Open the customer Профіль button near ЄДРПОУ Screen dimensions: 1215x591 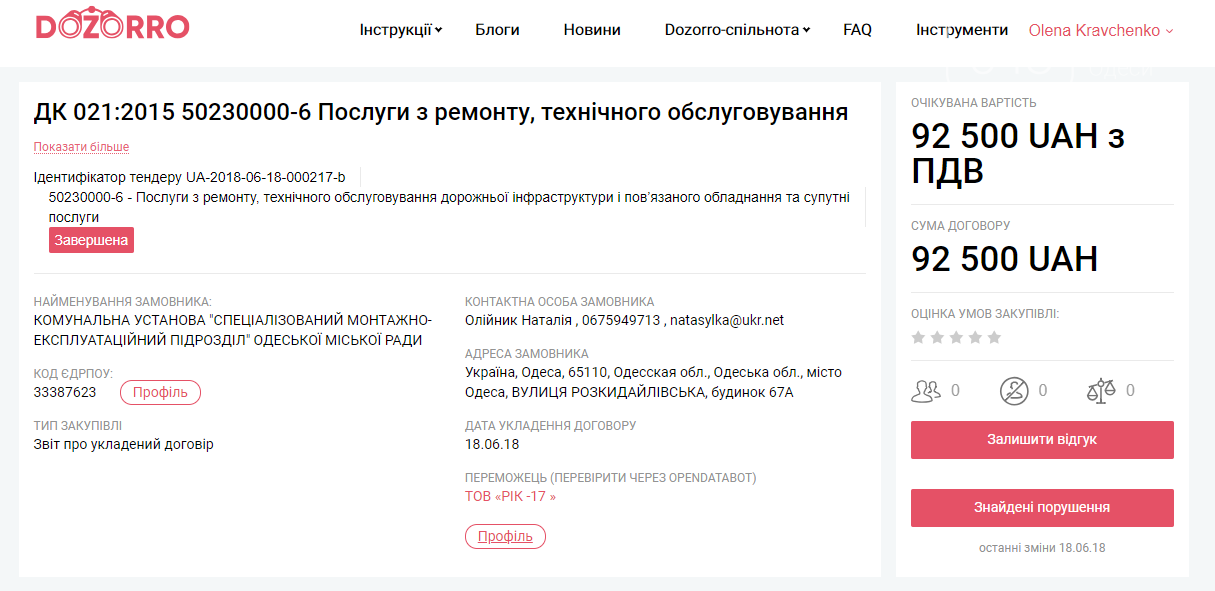(160, 392)
